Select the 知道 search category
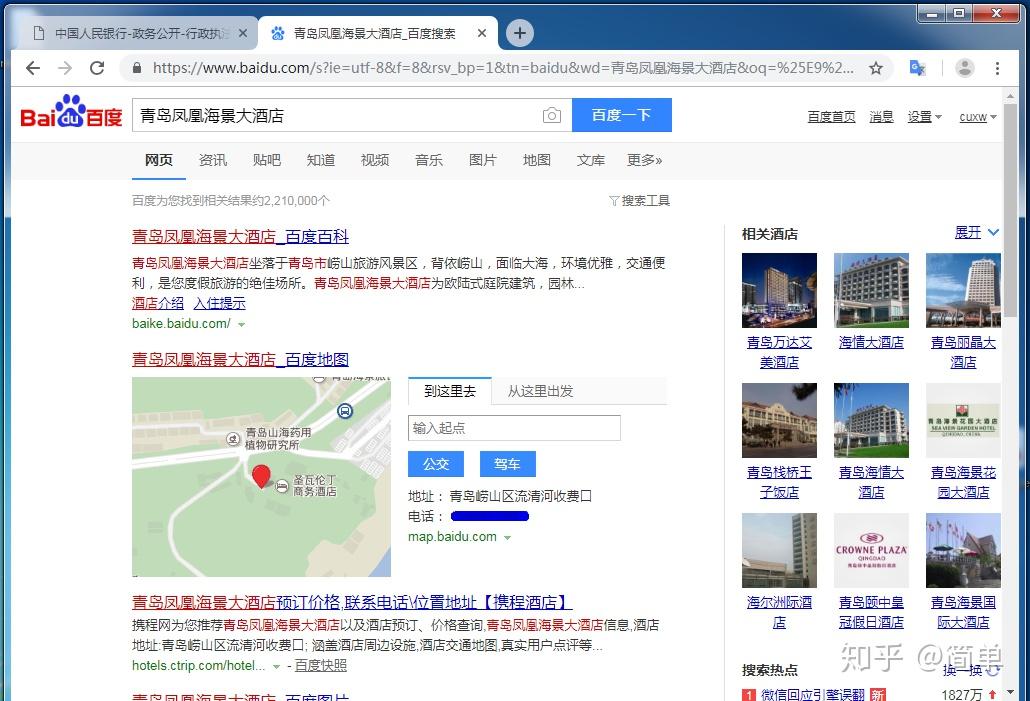1030x701 pixels. coord(321,160)
